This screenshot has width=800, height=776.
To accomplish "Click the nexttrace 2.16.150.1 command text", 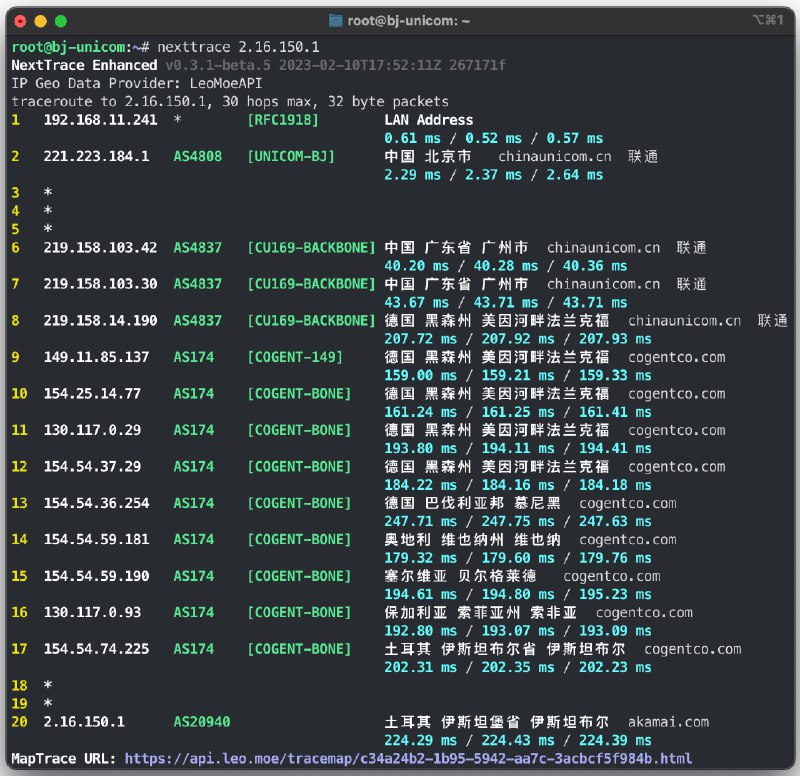I will [238, 47].
